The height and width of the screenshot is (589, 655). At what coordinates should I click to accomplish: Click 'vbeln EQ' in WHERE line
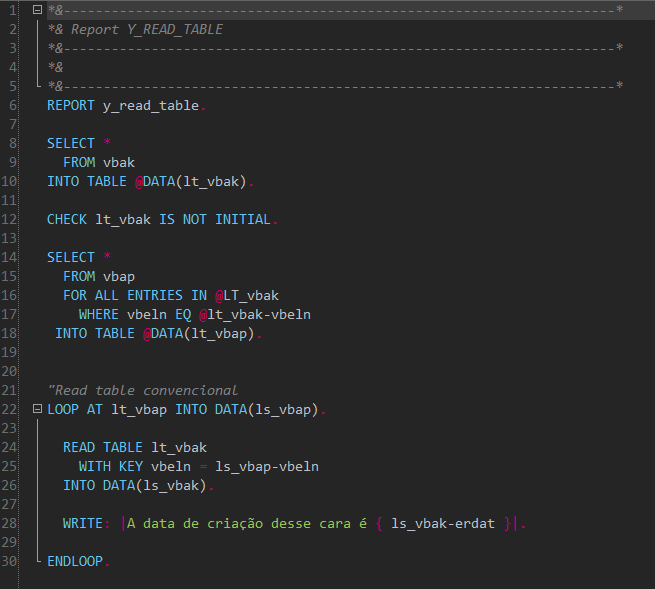pyautogui.click(x=159, y=314)
